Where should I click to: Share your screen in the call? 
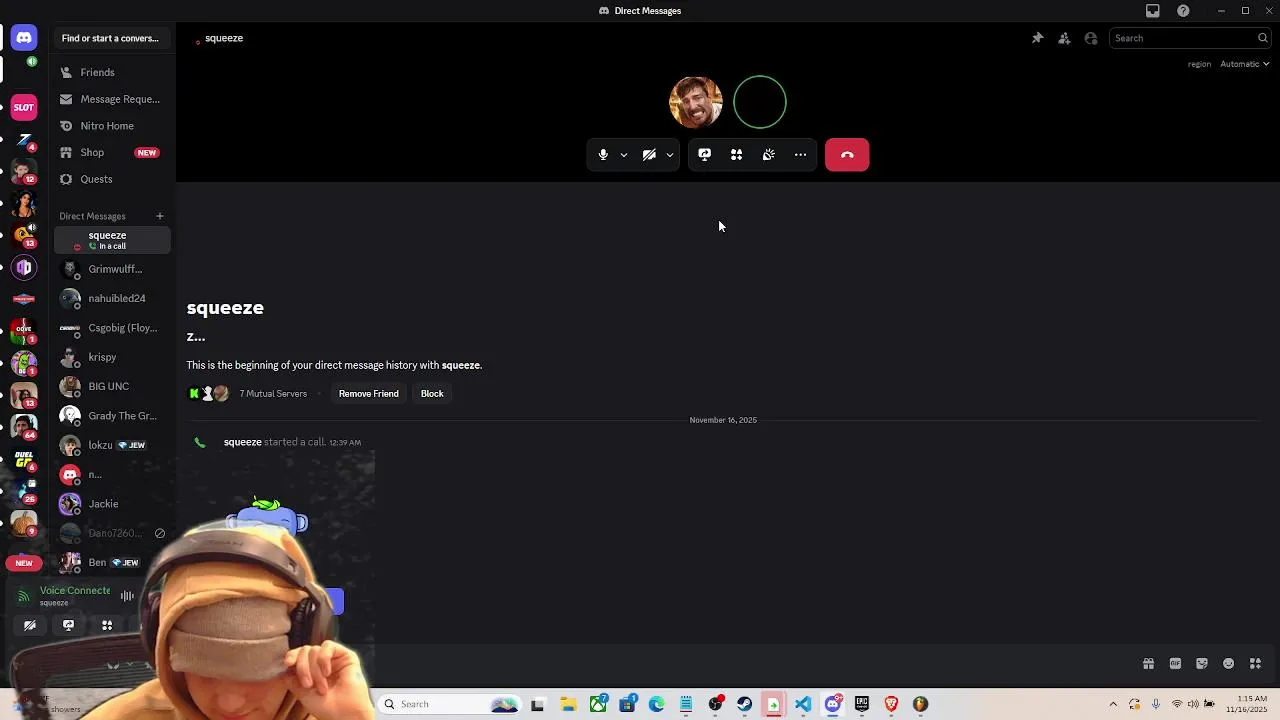pos(704,155)
